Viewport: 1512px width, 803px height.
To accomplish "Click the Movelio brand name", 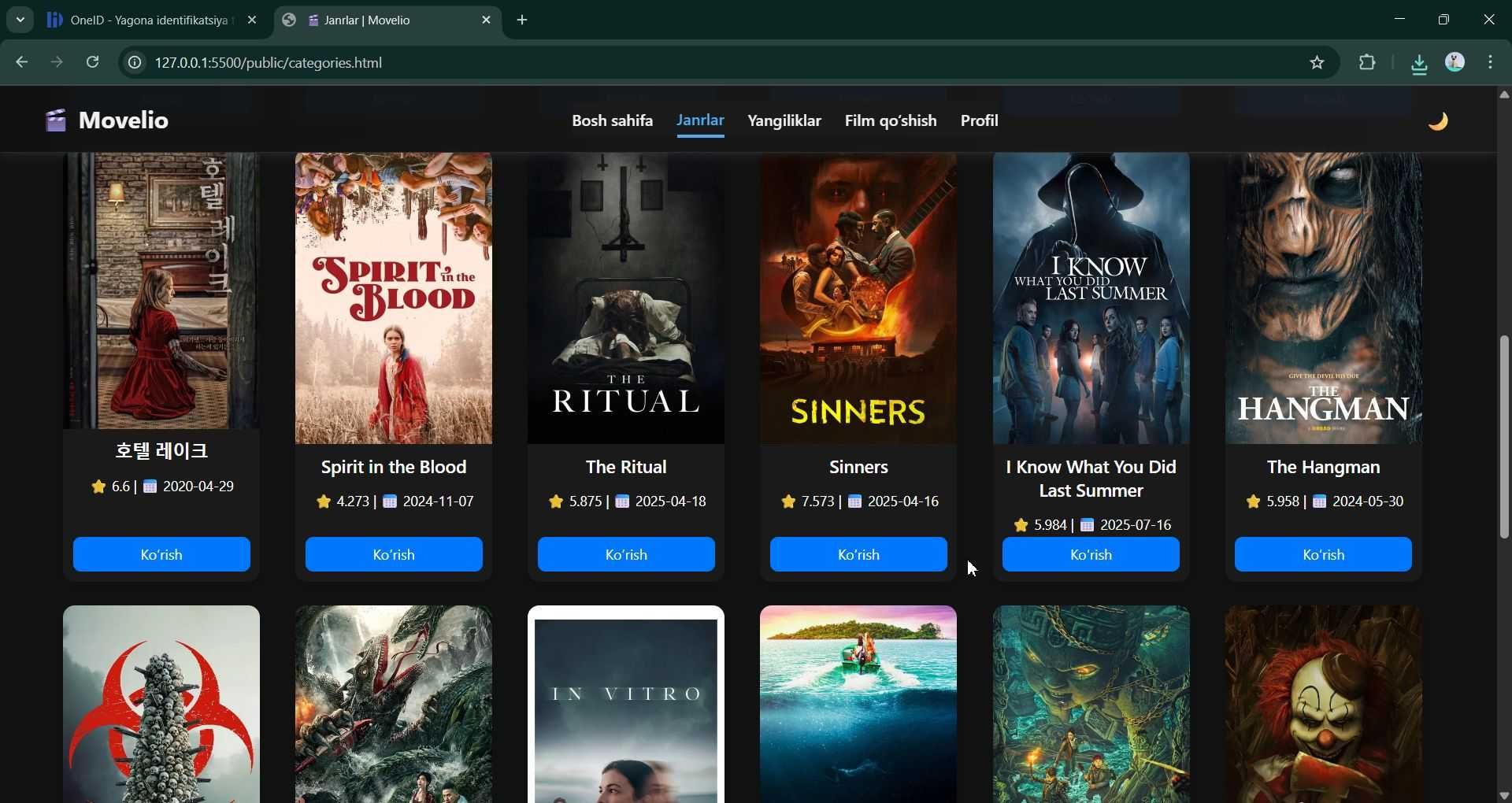I will pyautogui.click(x=124, y=120).
